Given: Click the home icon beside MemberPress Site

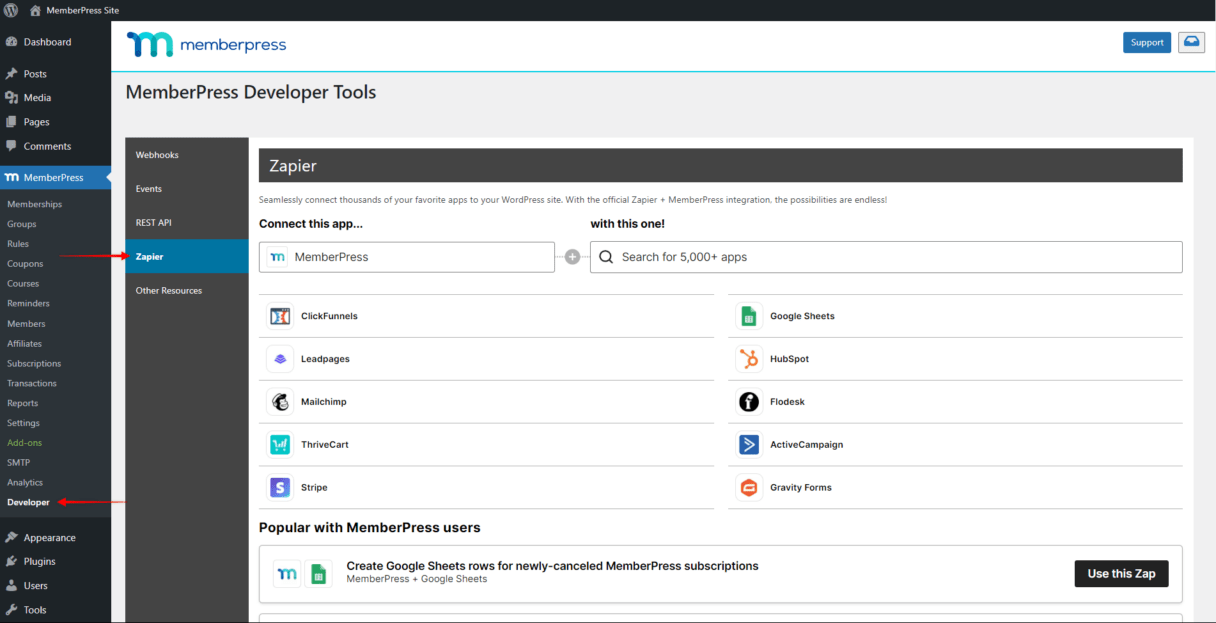Looking at the screenshot, I should tap(36, 10).
